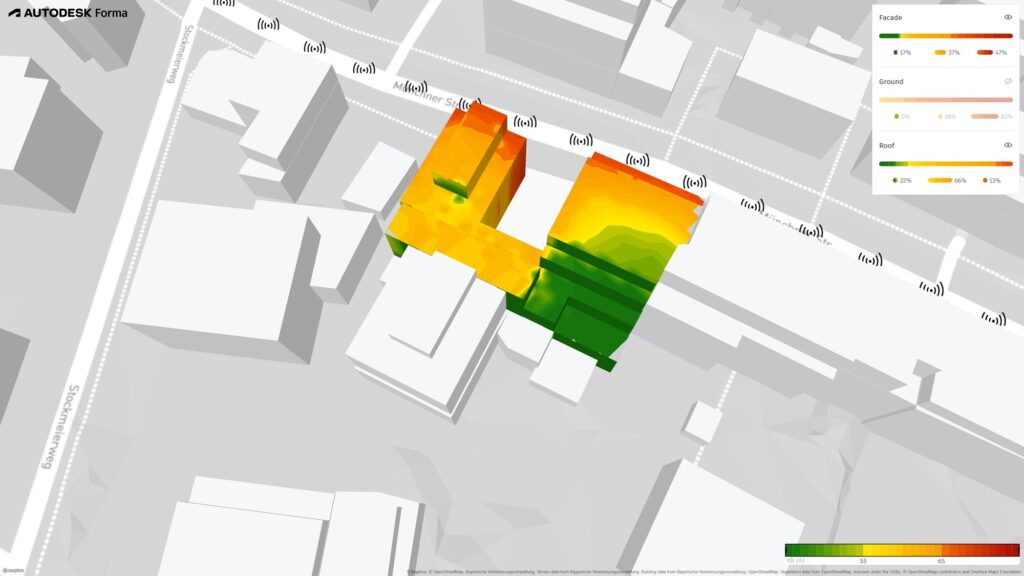
Task: Click the Facade orange 37% swatch
Action: tap(940, 52)
